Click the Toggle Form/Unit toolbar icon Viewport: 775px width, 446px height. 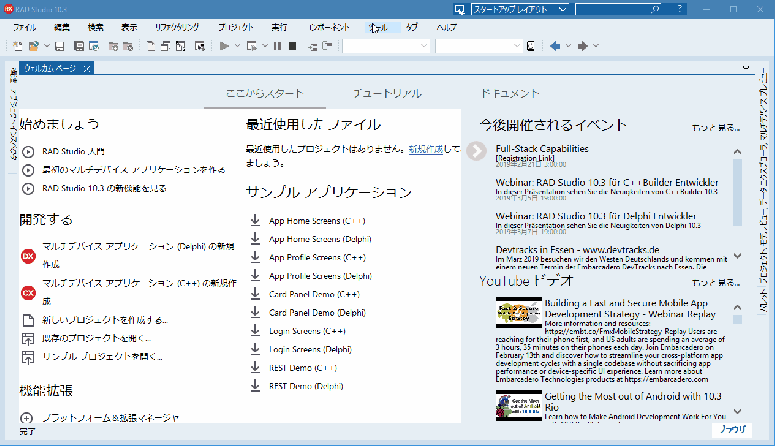(x=180, y=46)
